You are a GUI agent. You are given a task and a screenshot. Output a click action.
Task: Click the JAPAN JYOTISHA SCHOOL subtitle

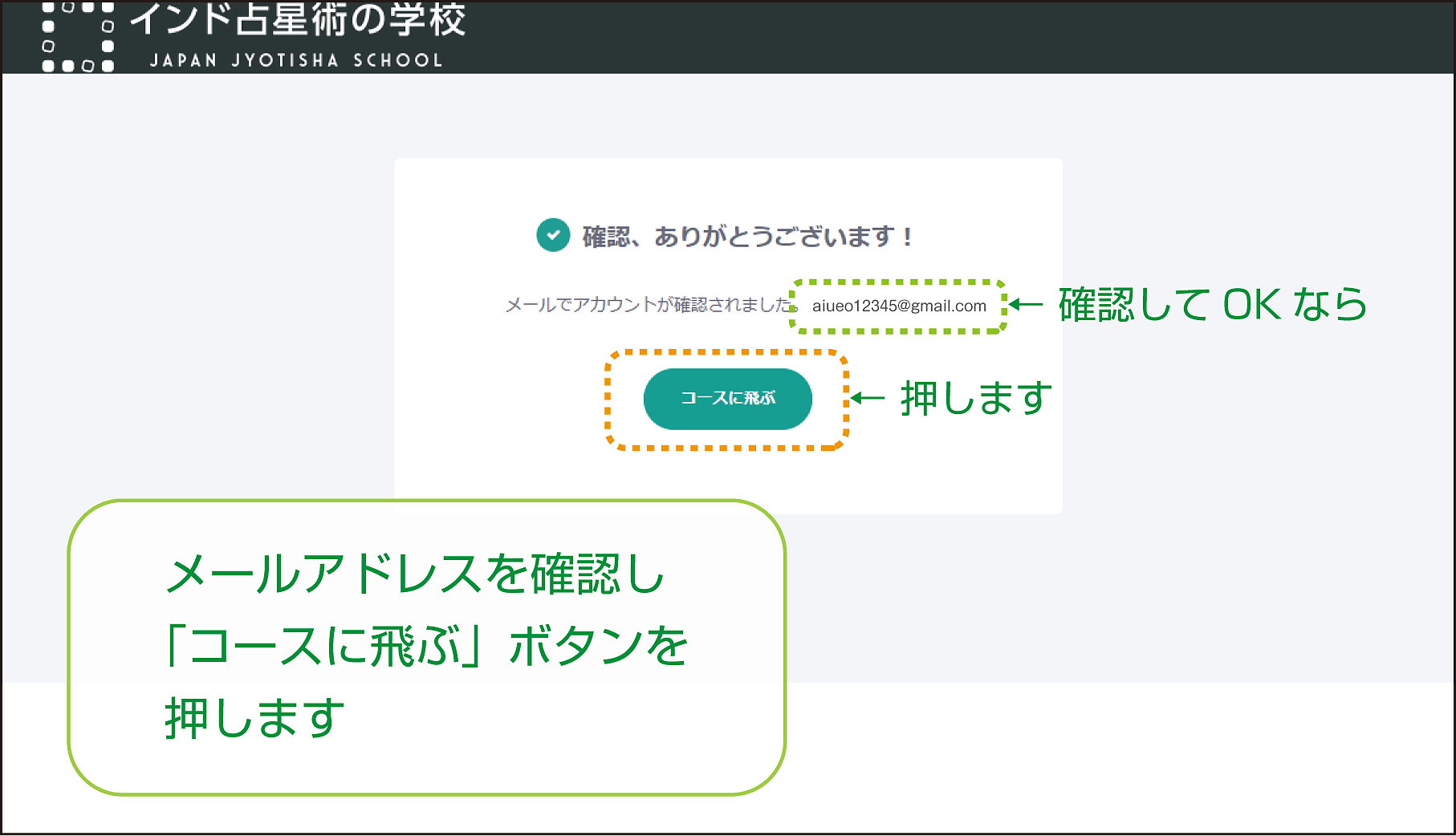coord(296,61)
